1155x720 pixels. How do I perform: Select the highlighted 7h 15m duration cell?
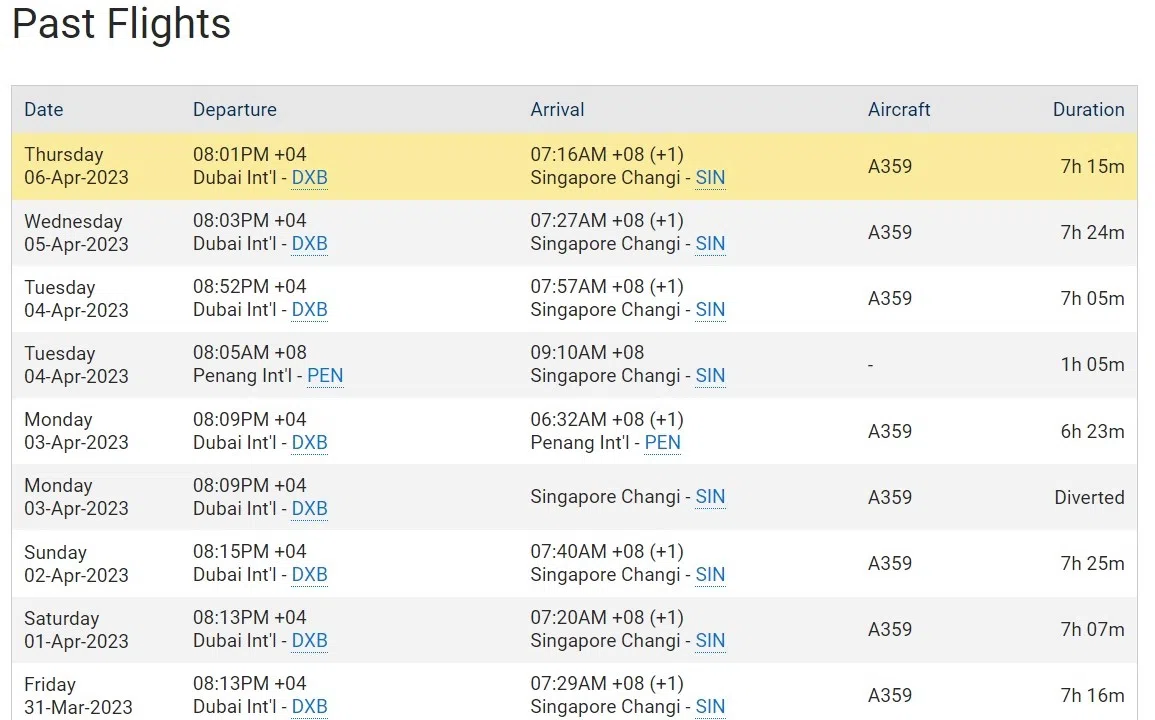point(1092,166)
